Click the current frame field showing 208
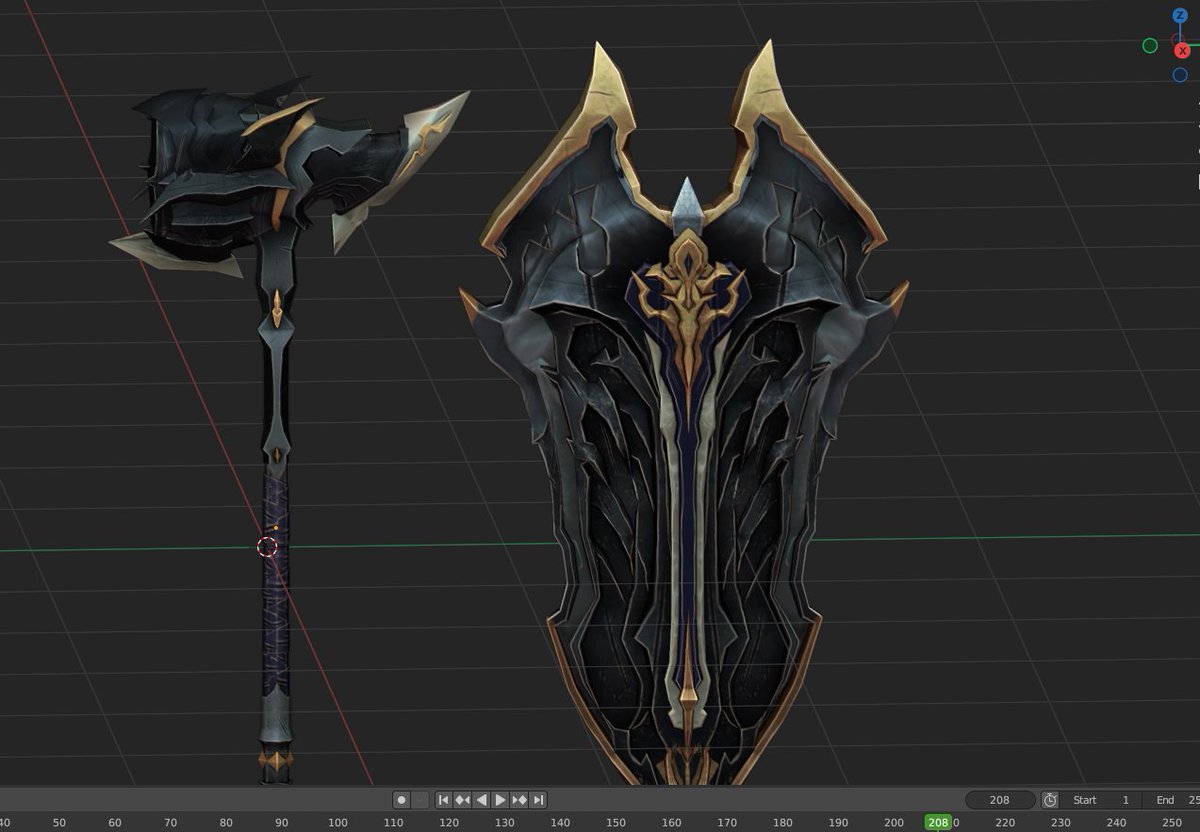 1000,800
